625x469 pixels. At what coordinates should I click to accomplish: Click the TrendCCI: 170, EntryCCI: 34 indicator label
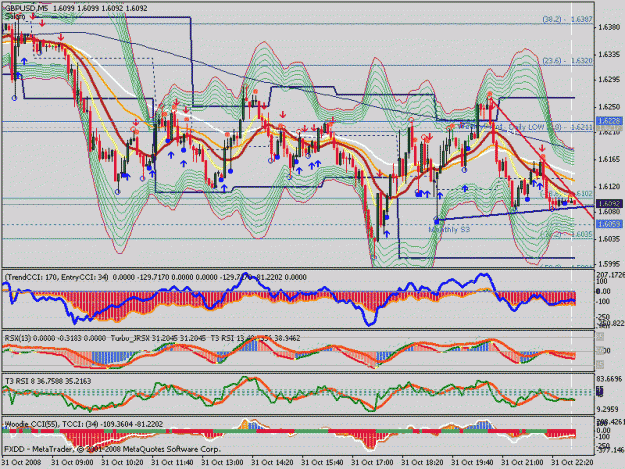pos(56,277)
